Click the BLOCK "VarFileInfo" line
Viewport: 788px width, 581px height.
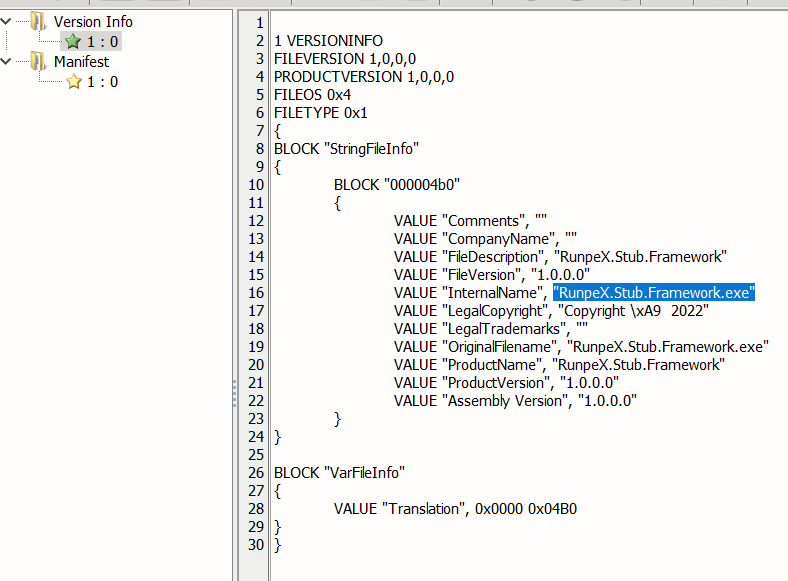point(339,473)
